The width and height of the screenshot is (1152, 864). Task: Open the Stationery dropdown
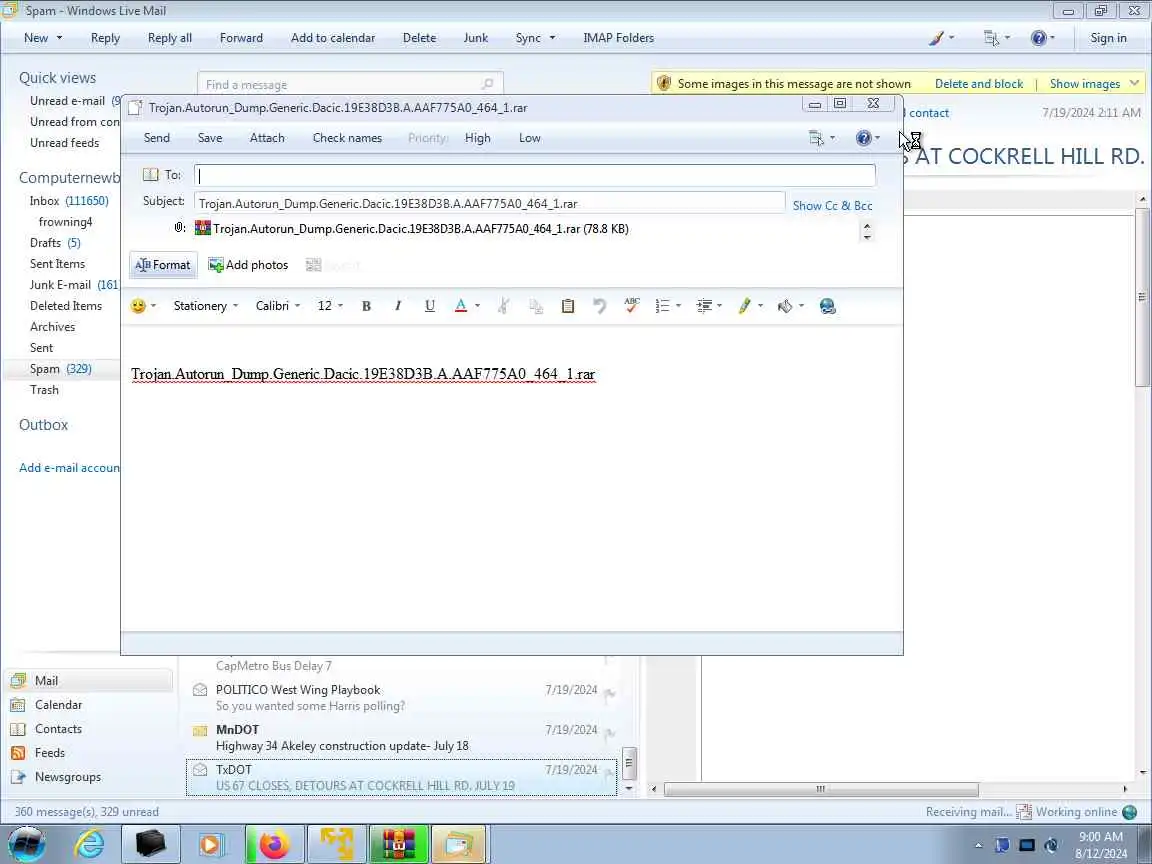(x=206, y=306)
